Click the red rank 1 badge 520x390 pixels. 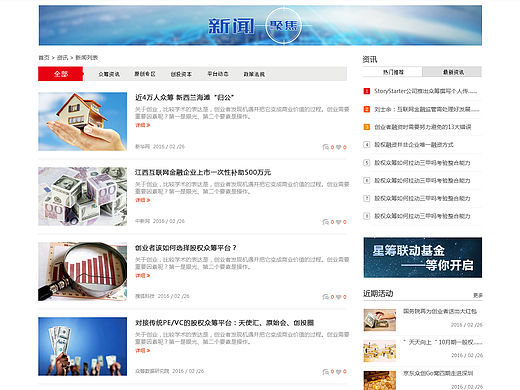point(366,91)
